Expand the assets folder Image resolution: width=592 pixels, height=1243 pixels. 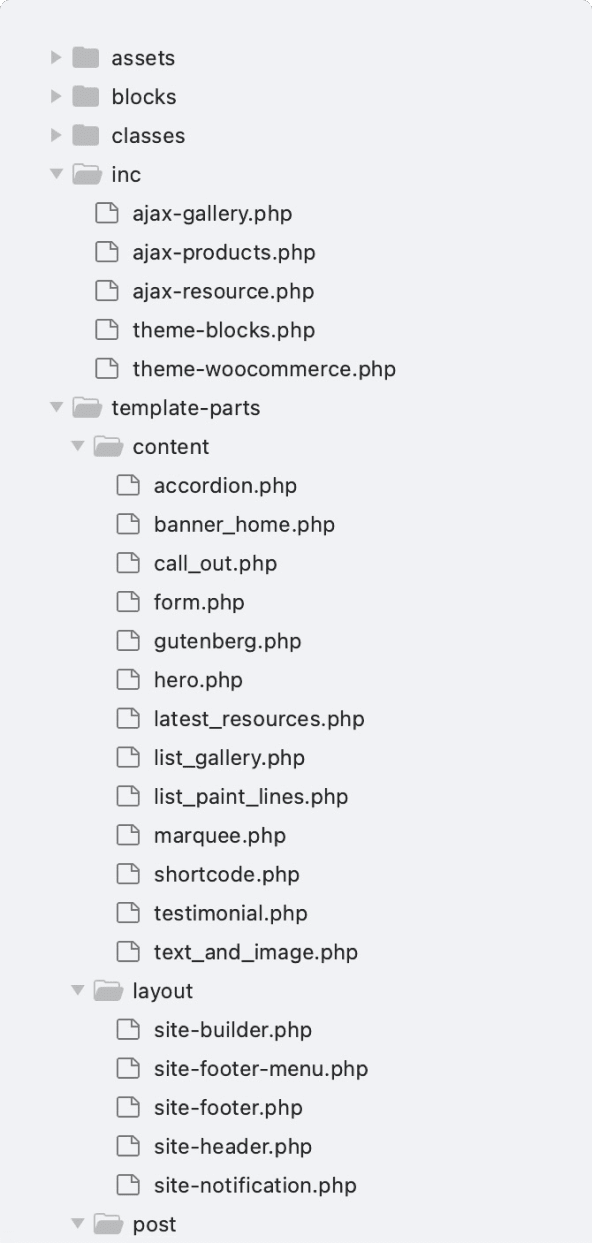tap(56, 57)
